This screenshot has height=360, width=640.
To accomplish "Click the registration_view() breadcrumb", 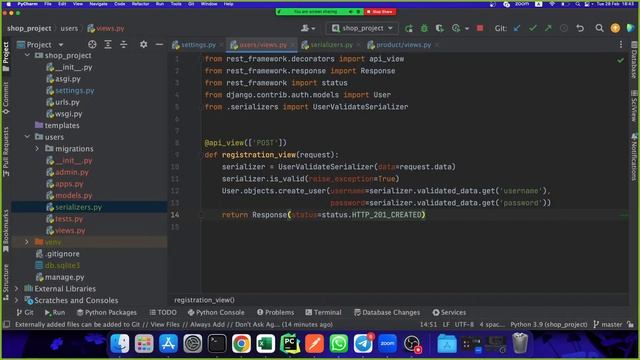I will [204, 300].
